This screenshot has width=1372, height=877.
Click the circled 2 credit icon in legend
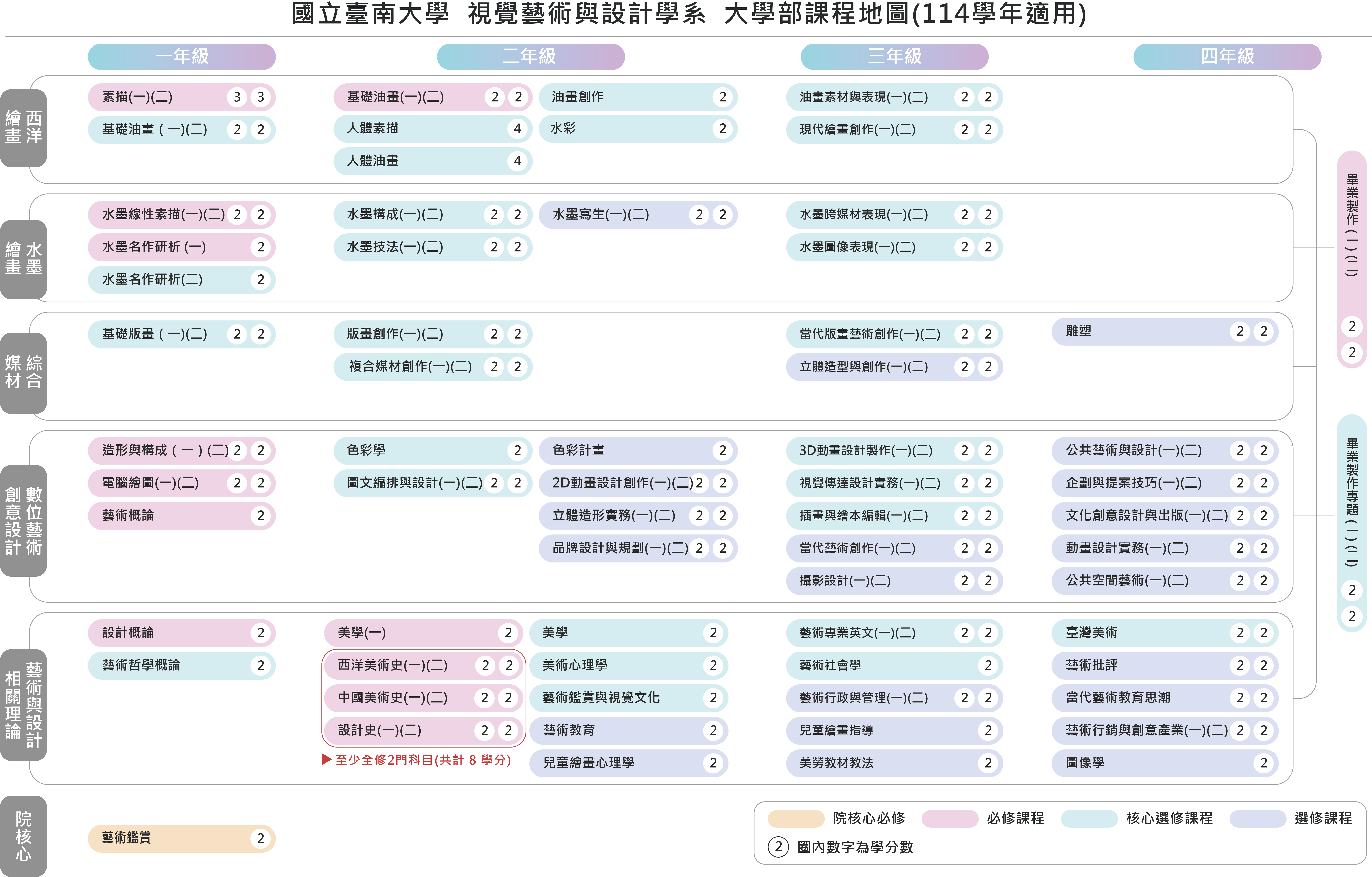pos(778,847)
